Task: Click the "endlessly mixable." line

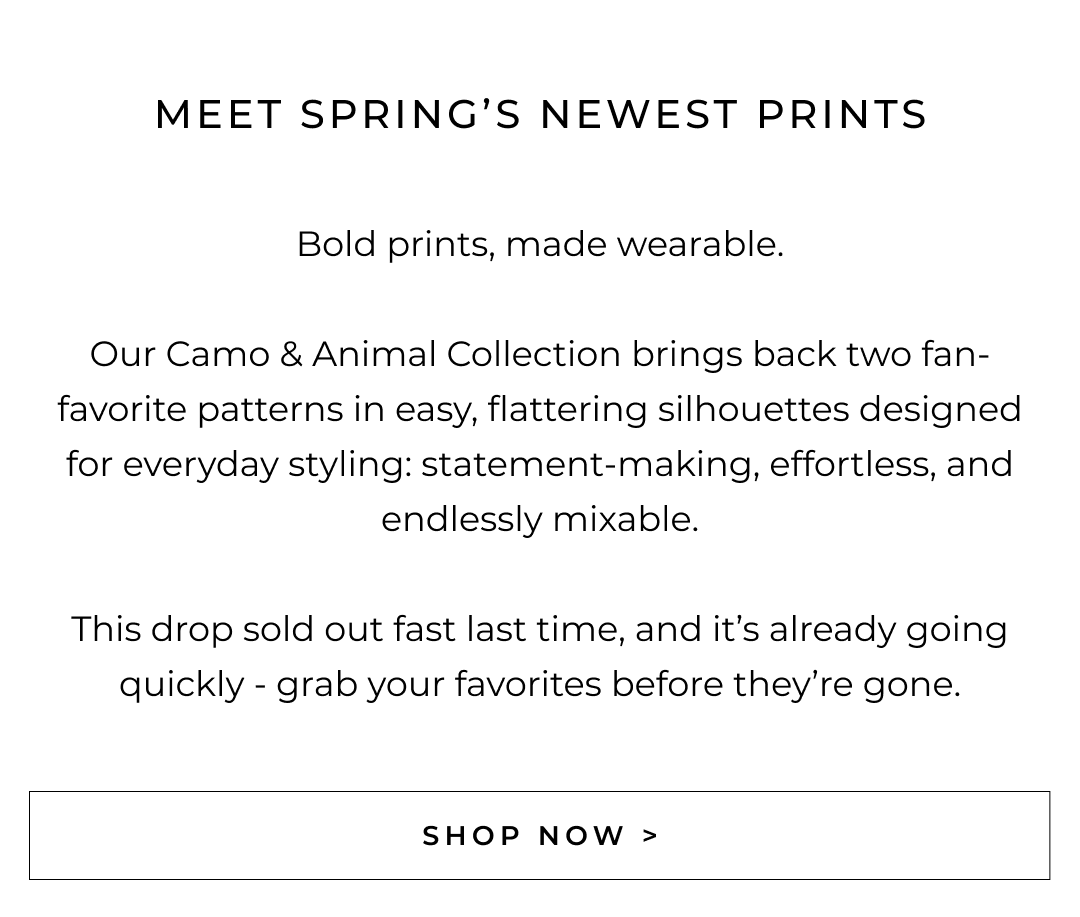Action: tap(540, 519)
